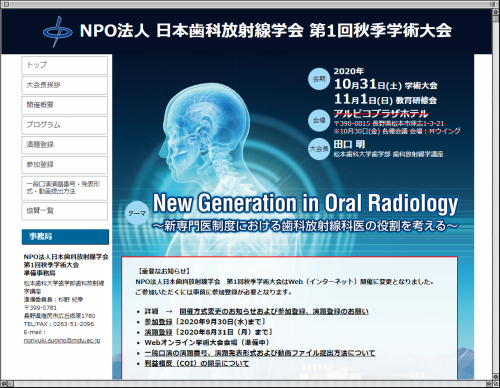Click the 会場 circle icon
500x388 pixels.
(319, 120)
